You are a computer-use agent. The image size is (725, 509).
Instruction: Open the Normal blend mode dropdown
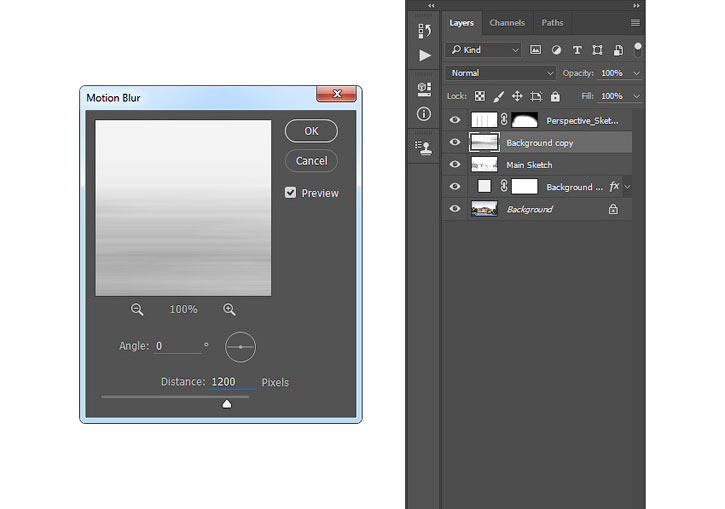point(501,73)
